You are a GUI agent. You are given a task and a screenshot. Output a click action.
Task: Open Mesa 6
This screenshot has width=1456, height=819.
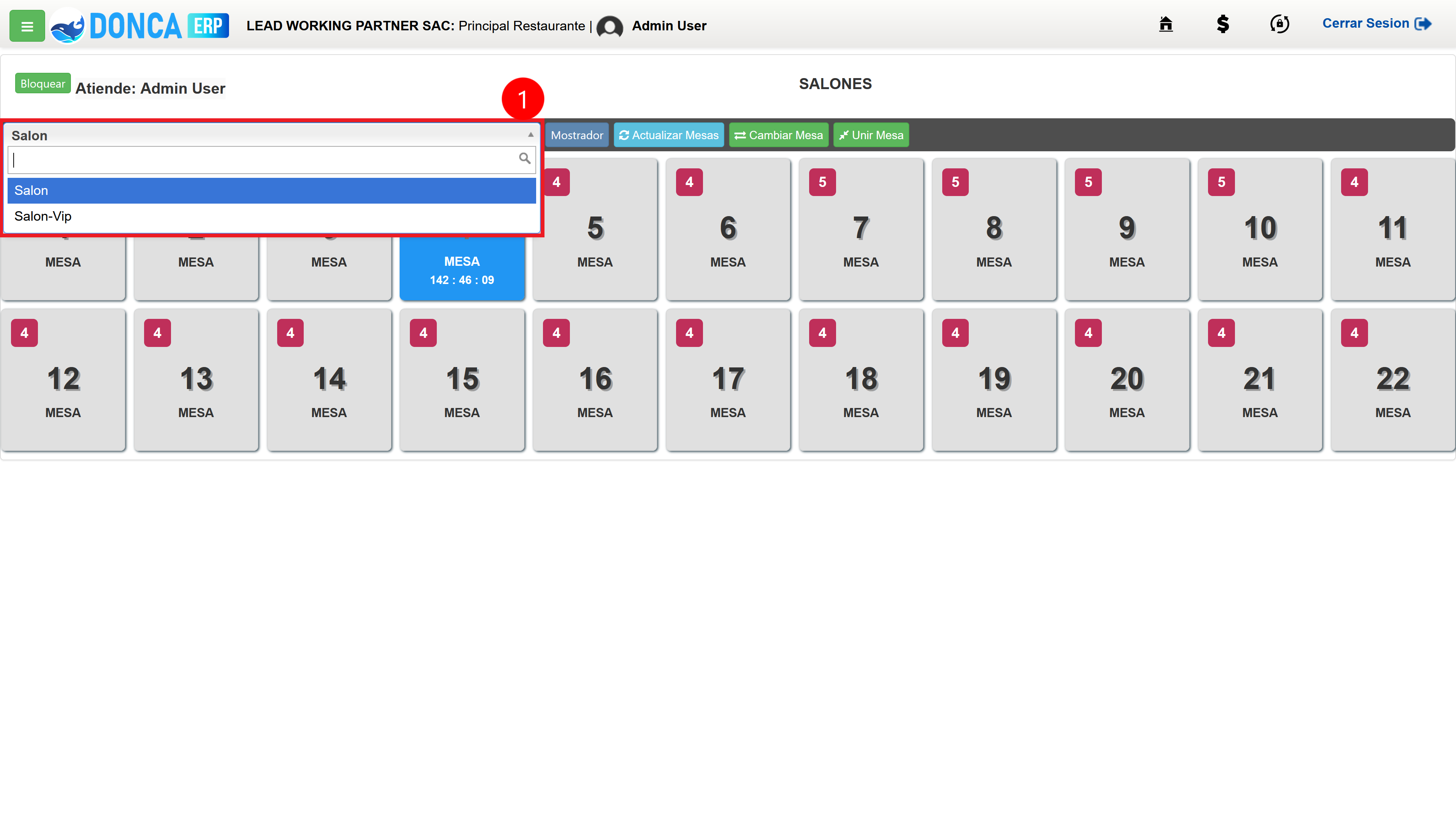click(728, 229)
